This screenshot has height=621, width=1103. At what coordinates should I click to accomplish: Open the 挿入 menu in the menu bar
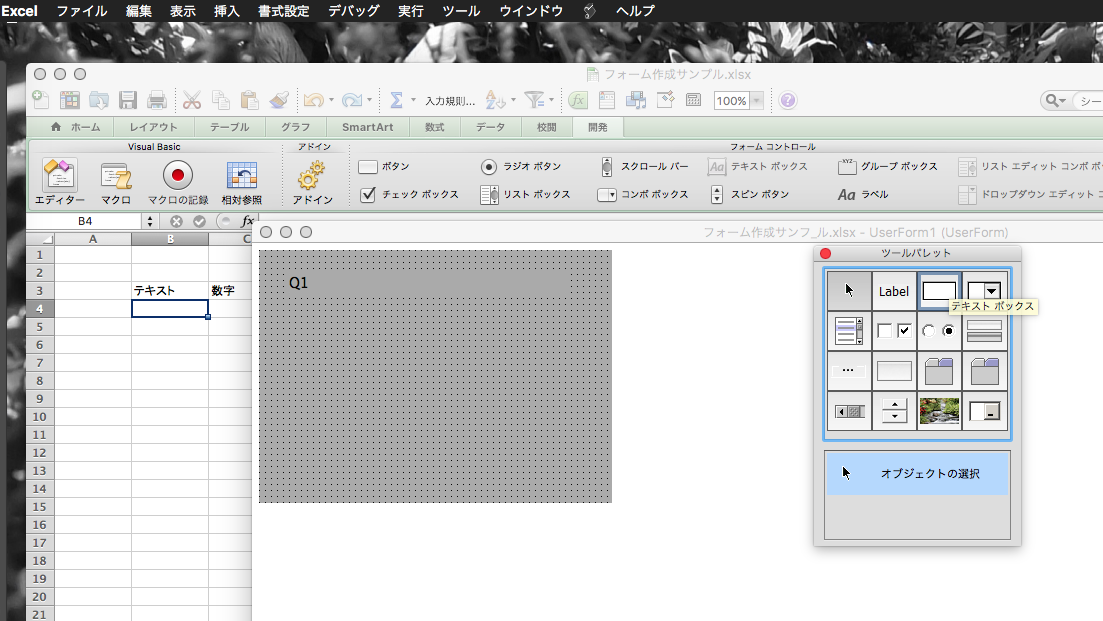227,11
